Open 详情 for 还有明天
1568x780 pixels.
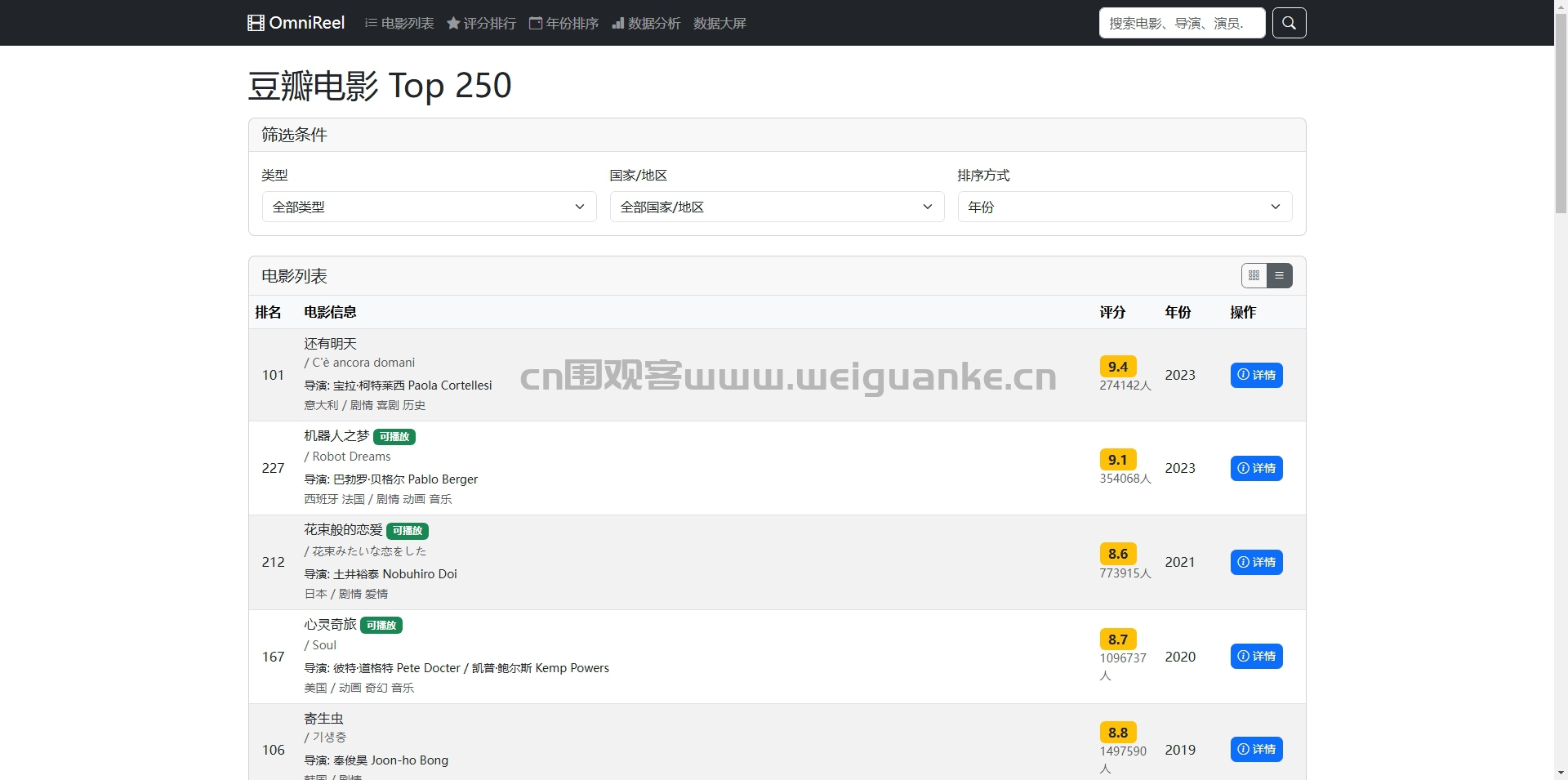(x=1256, y=375)
